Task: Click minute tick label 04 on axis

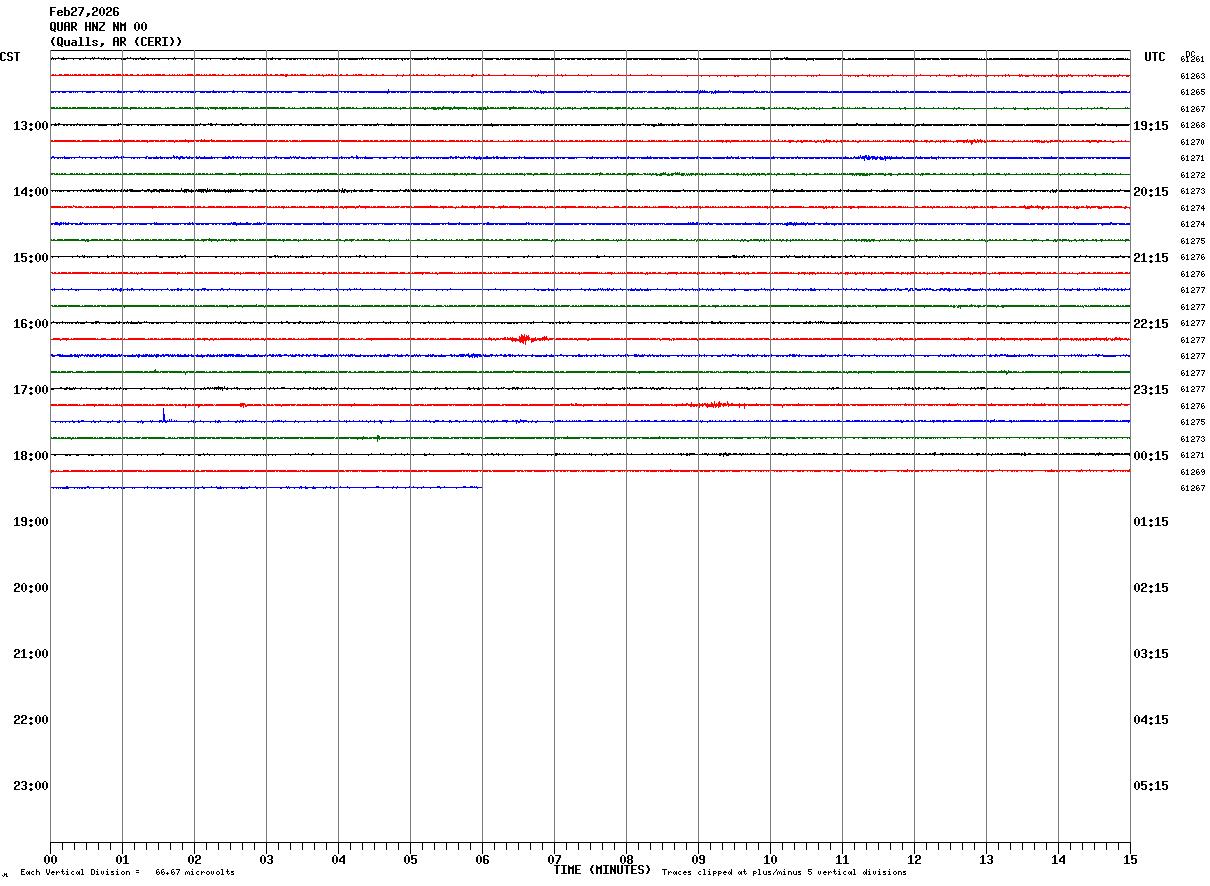Action: tap(338, 860)
